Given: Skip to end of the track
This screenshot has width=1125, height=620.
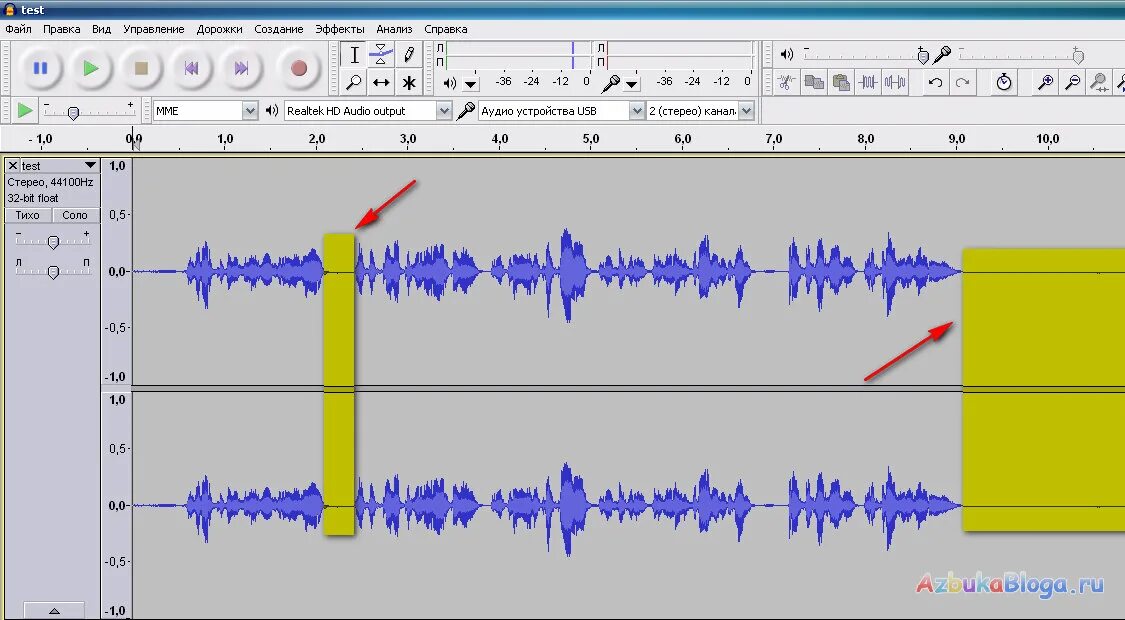Looking at the screenshot, I should coord(241,68).
